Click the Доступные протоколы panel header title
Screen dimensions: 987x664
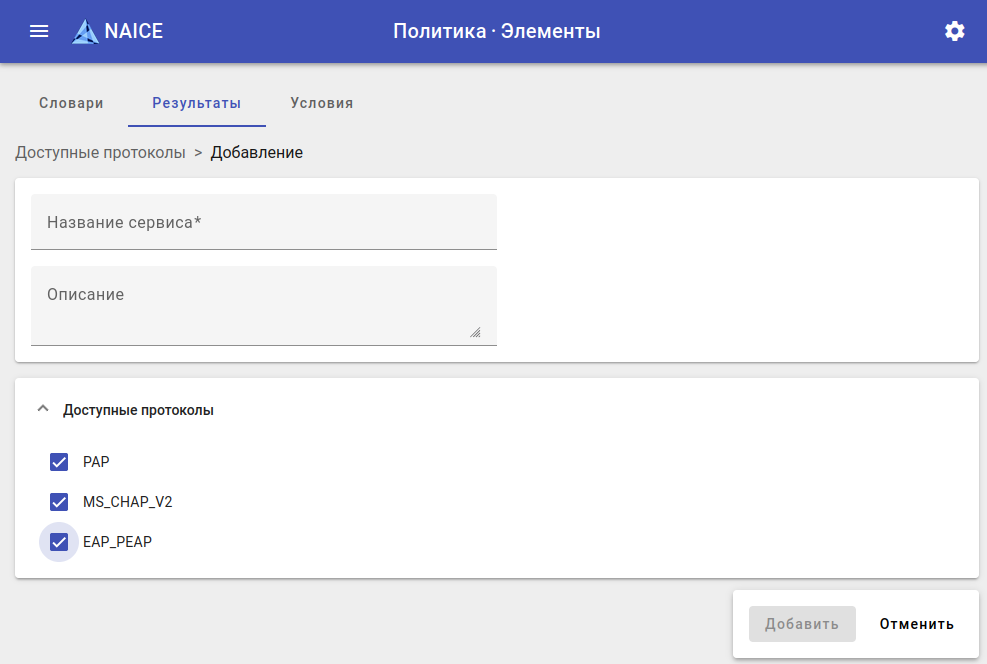(138, 410)
